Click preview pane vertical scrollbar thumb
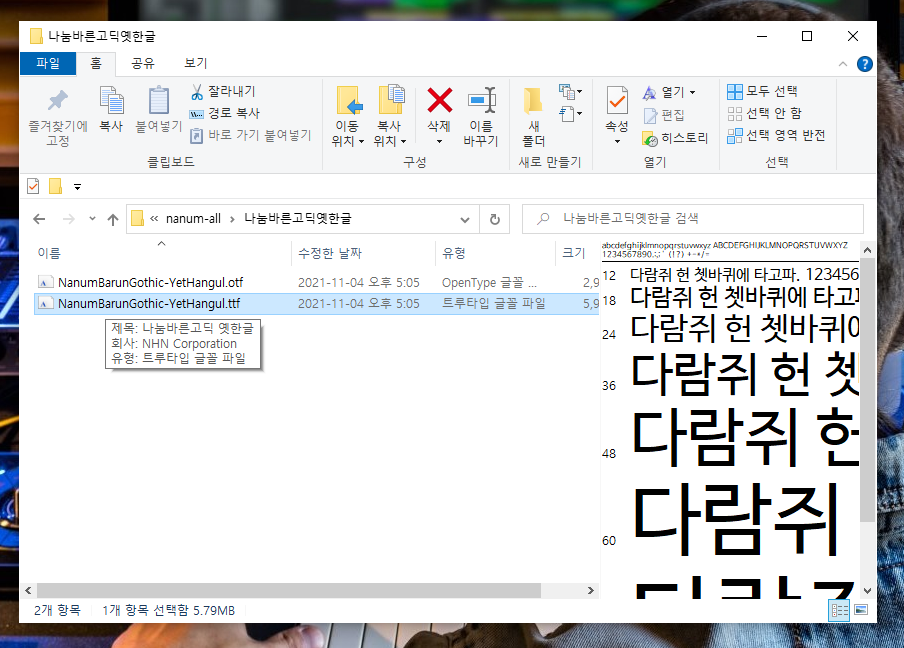The height and width of the screenshot is (648, 904). 867,390
